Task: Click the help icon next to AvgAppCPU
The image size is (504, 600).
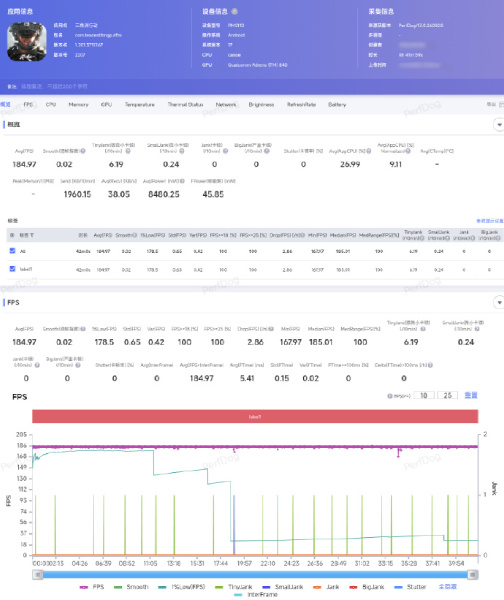Action: click(x=408, y=151)
